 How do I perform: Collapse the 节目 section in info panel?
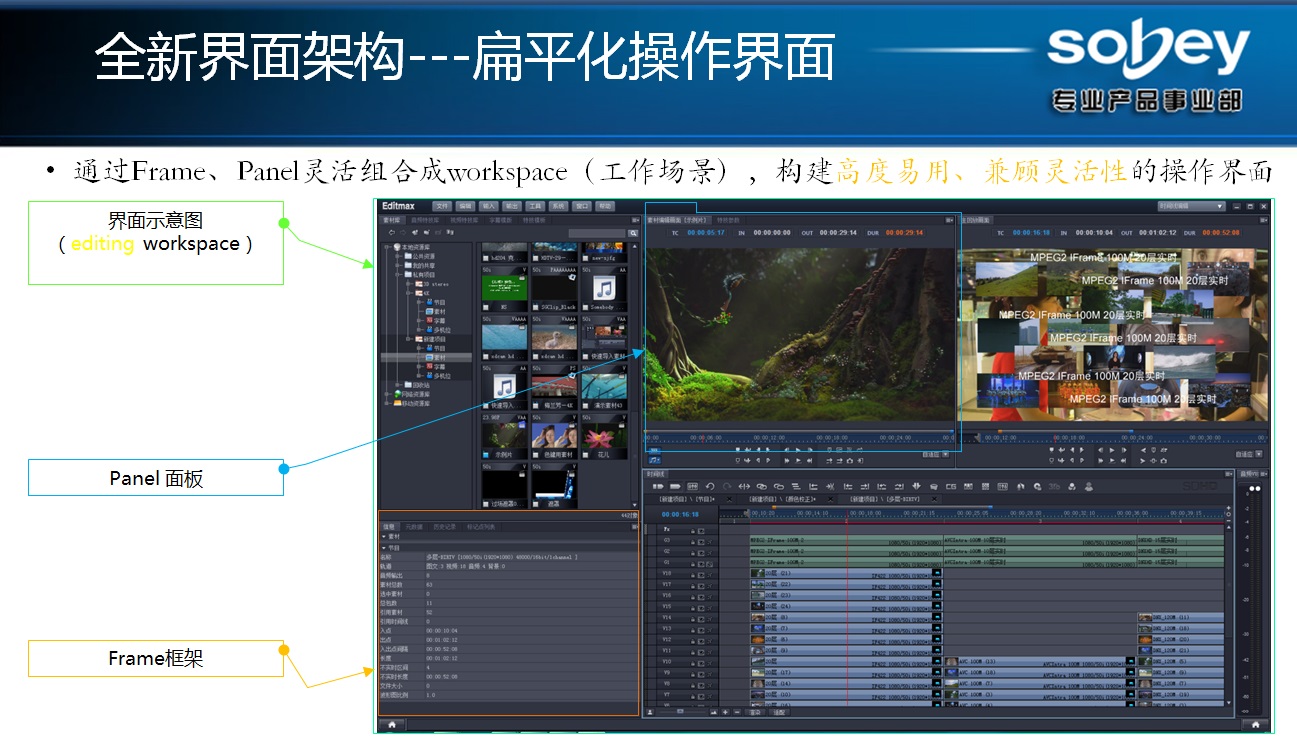(x=384, y=548)
